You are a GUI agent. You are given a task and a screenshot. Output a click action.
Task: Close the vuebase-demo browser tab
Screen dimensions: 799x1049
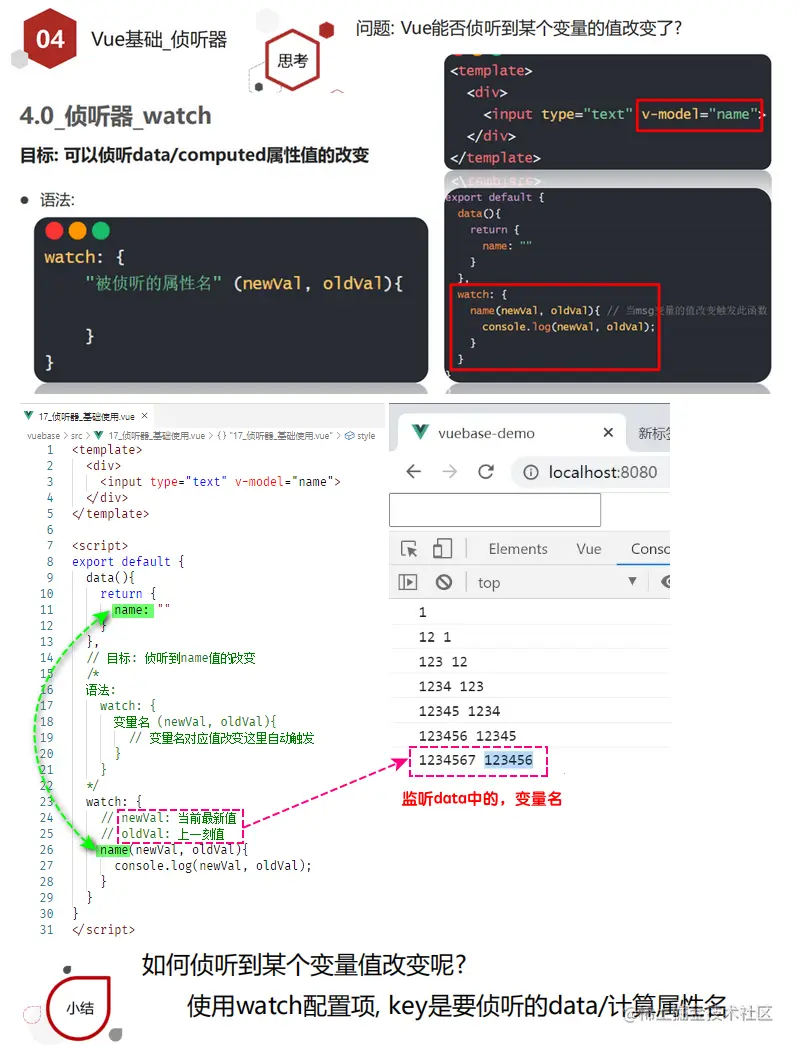(608, 432)
